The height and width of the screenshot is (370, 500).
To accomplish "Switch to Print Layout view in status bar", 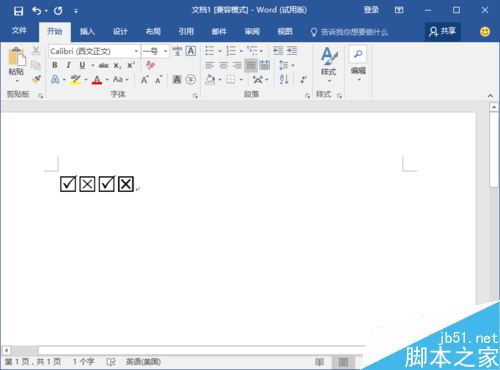I will click(x=343, y=362).
